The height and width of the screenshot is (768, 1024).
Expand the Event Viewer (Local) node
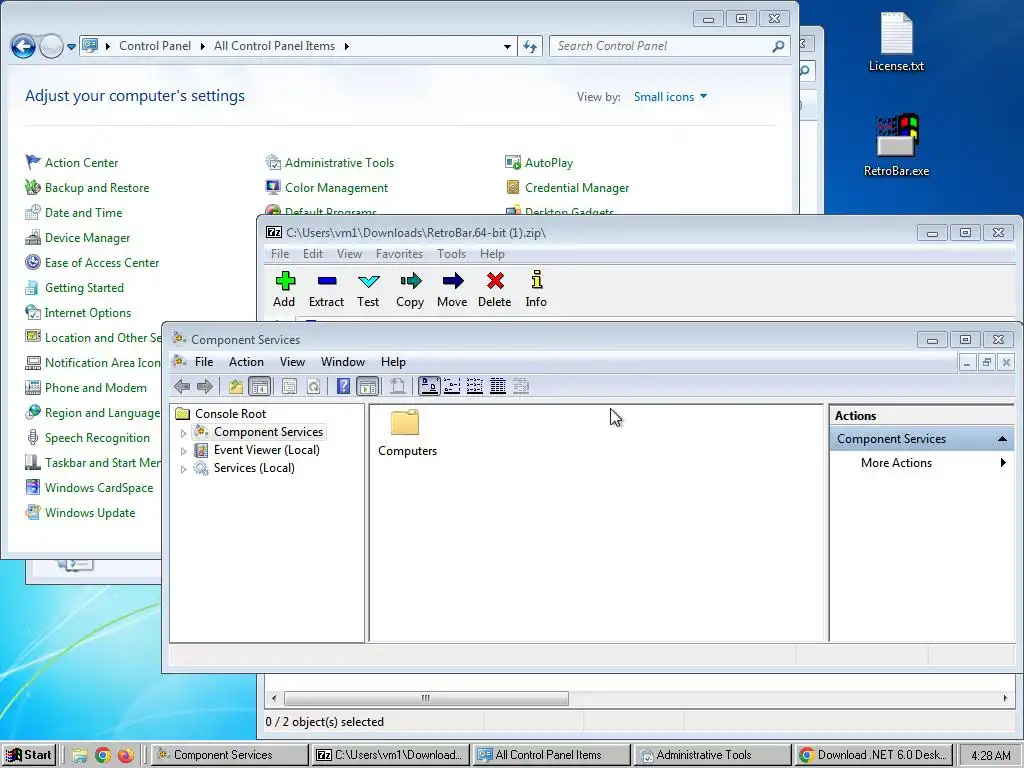pos(184,451)
